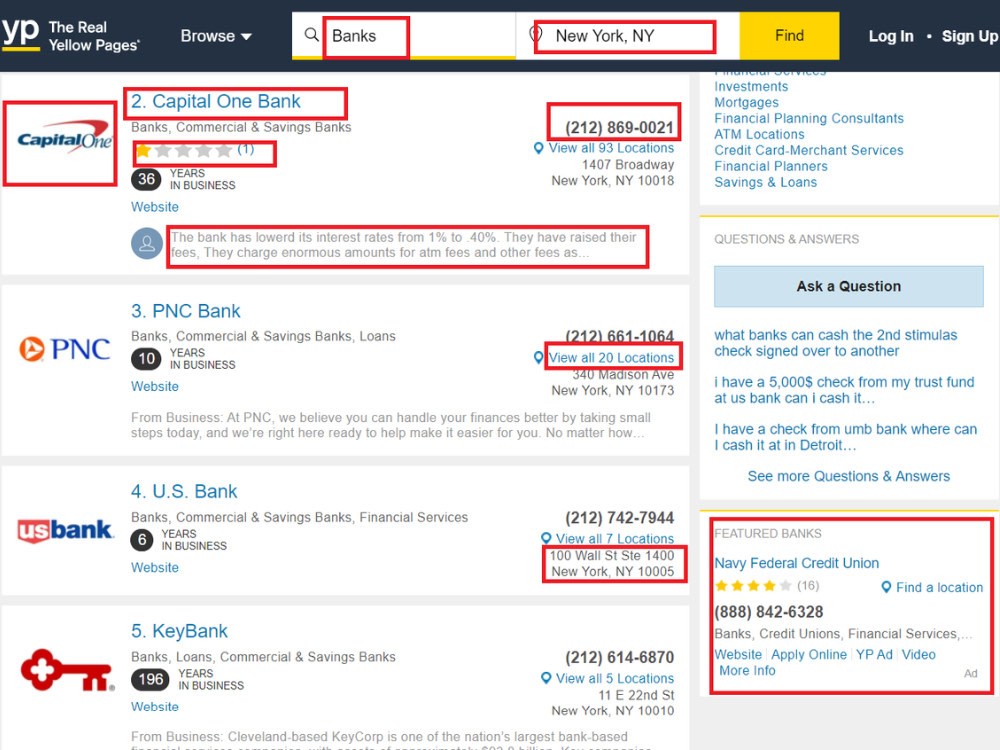Click the PNC logo thumbnail
Image resolution: width=1000 pixels, height=750 pixels.
click(x=64, y=349)
